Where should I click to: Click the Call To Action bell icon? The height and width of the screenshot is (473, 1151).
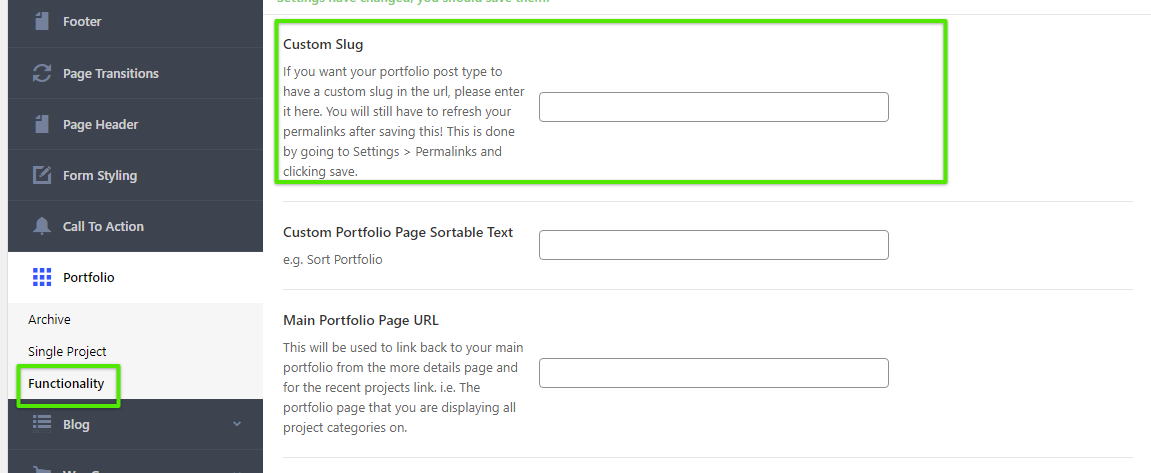coord(42,226)
